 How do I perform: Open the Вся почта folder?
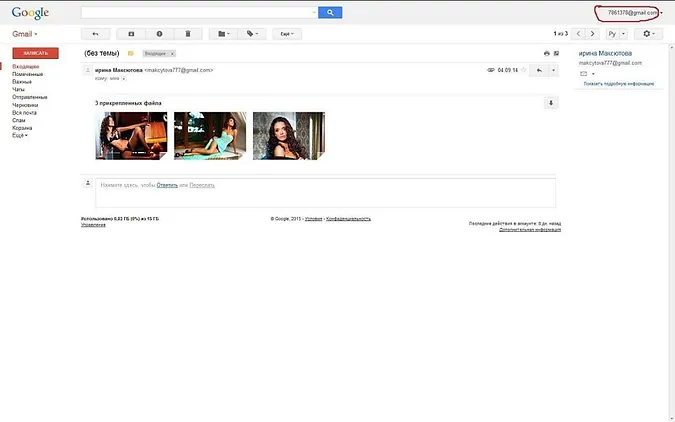(24, 113)
